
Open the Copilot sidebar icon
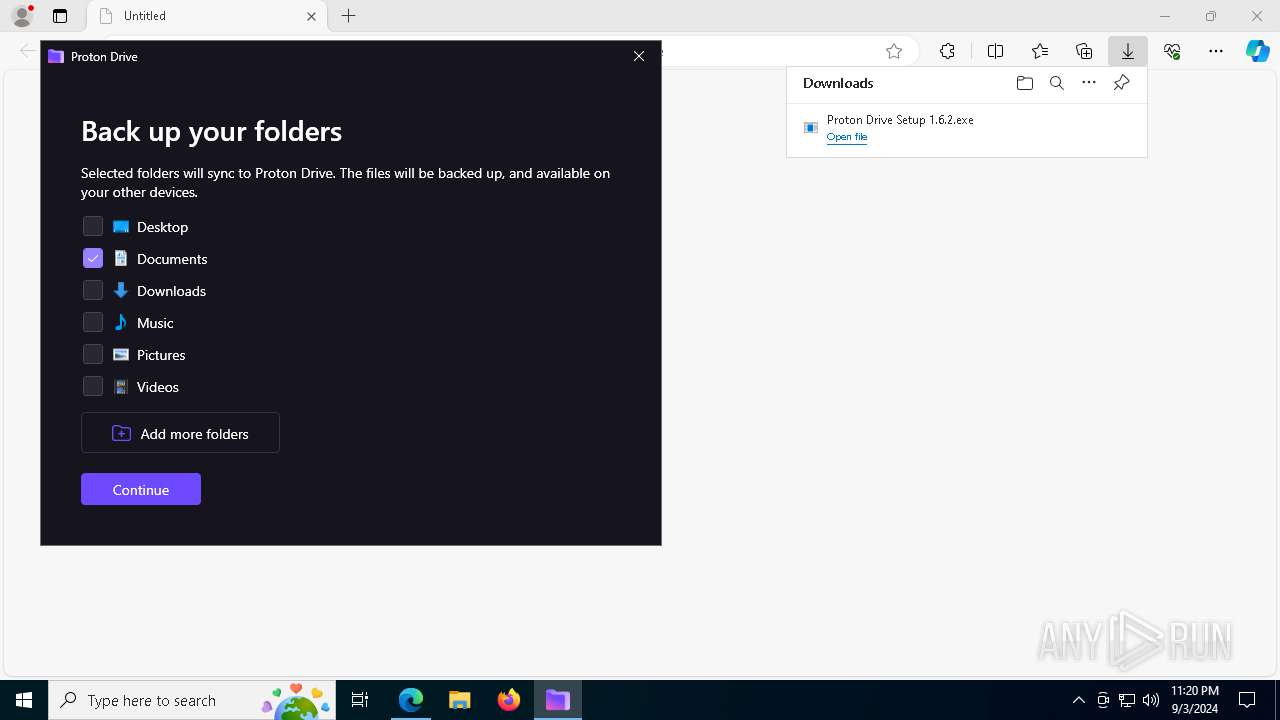1258,51
